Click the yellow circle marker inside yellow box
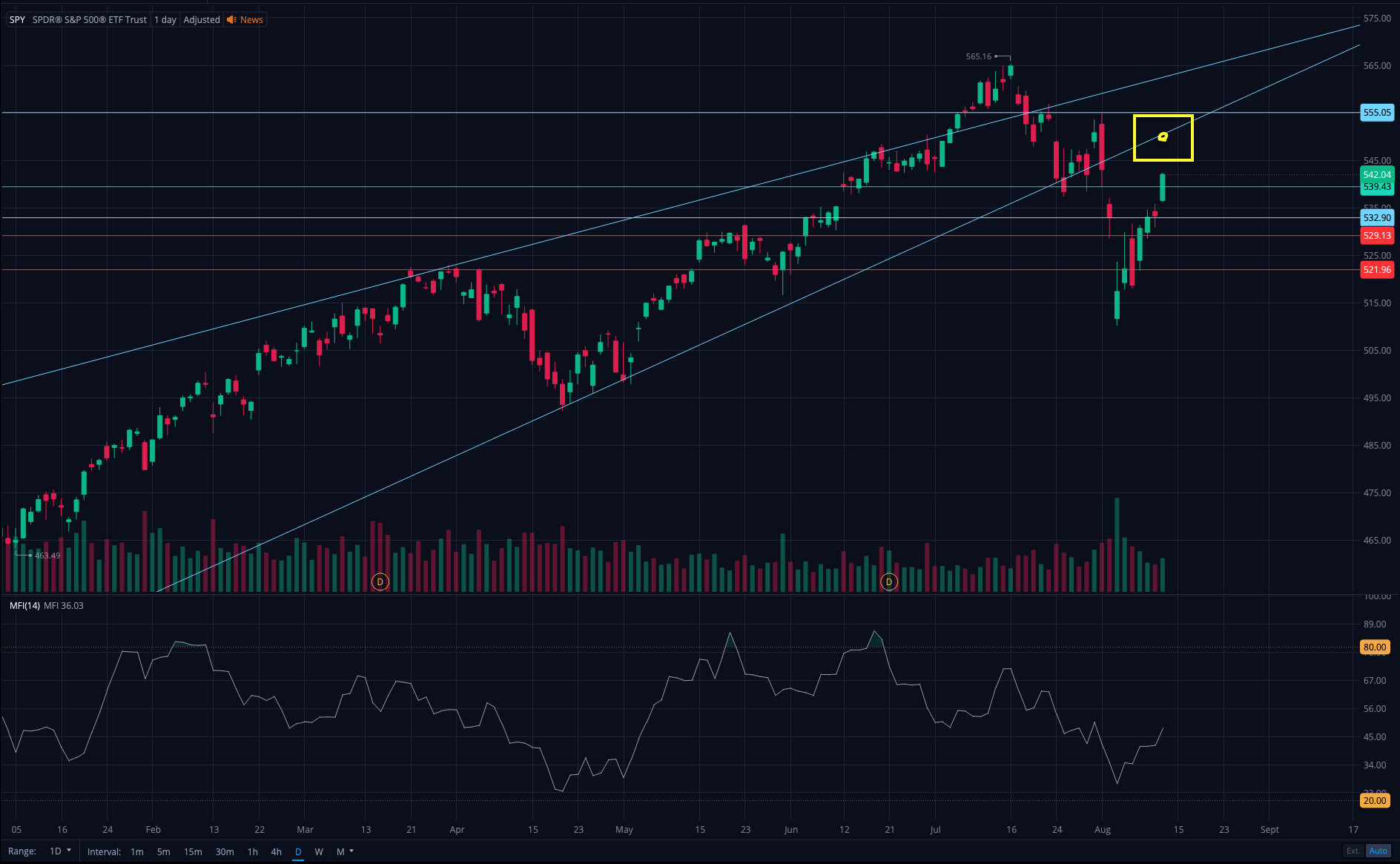Viewport: 1400px width, 864px height. 1163,136
